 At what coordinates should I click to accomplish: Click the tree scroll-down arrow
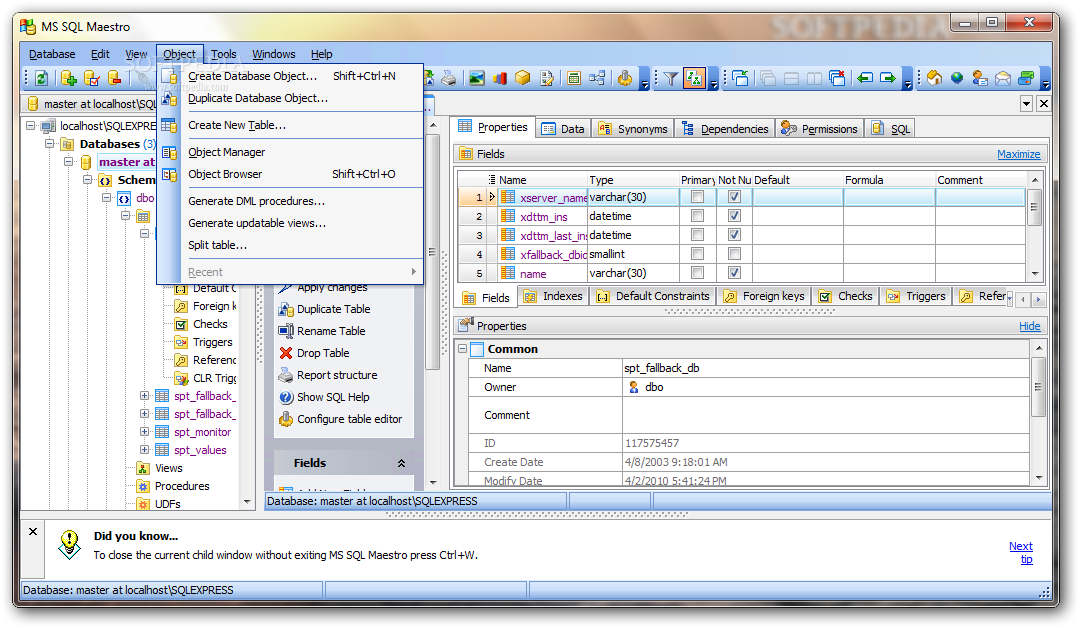(x=247, y=502)
